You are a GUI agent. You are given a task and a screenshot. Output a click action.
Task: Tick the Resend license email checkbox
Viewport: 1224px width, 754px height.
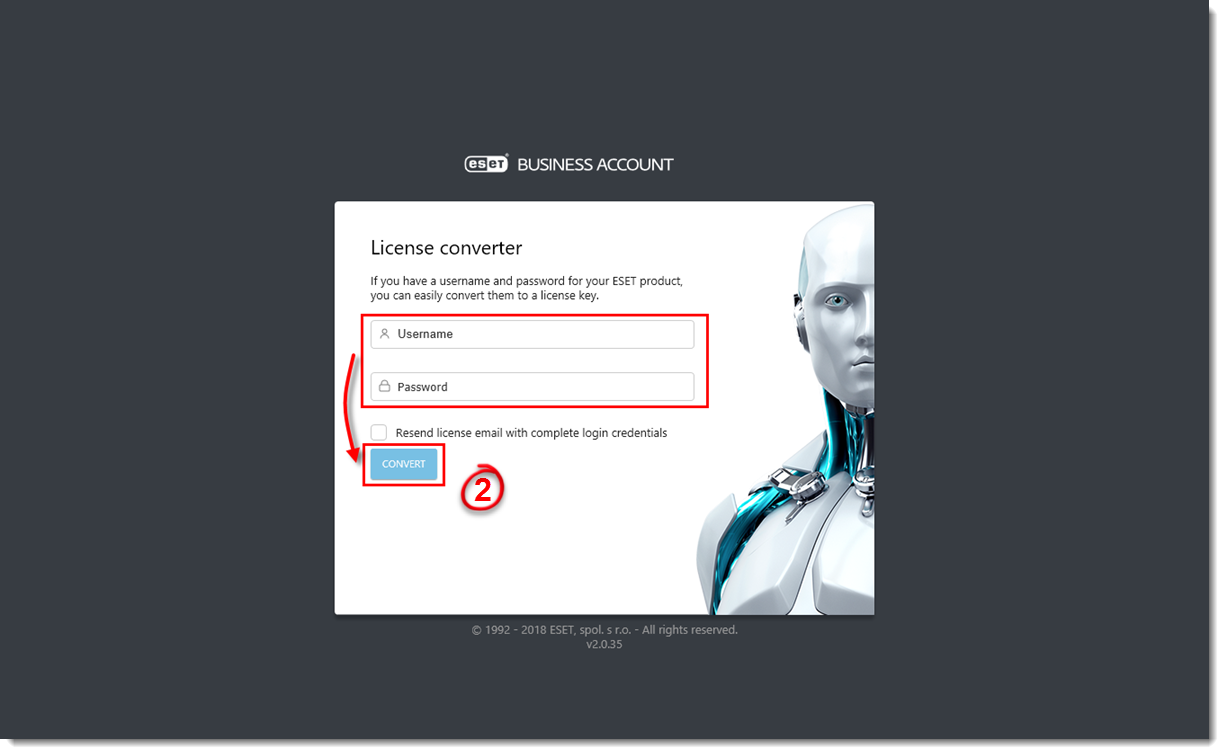point(379,432)
